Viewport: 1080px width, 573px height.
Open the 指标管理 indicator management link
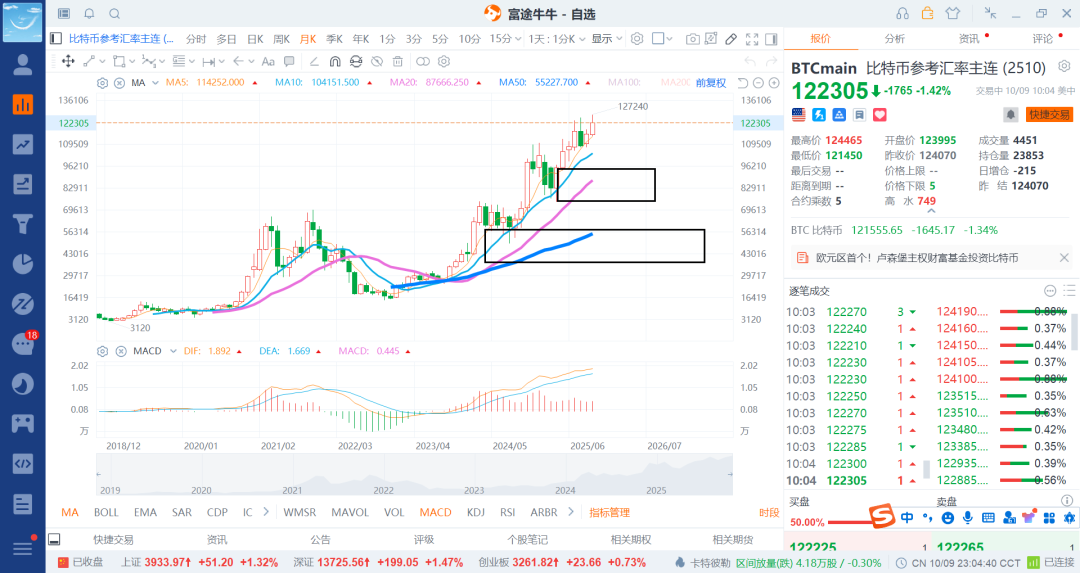coord(610,512)
